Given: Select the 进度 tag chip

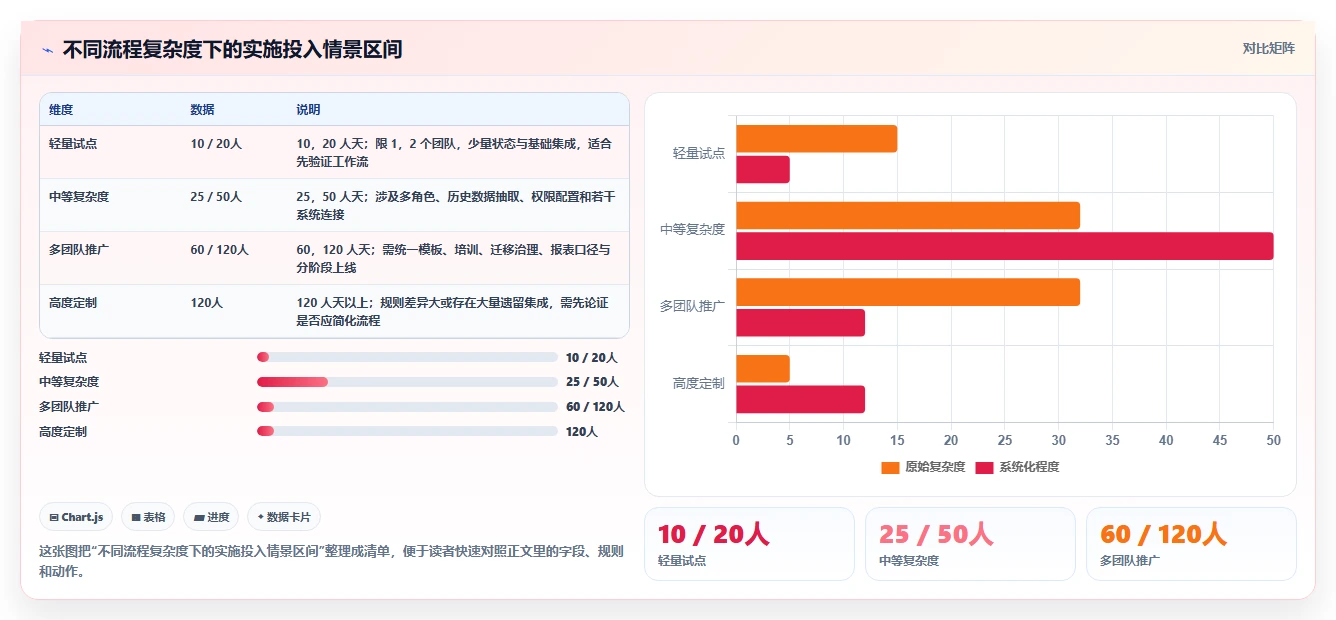Looking at the screenshot, I should [211, 517].
